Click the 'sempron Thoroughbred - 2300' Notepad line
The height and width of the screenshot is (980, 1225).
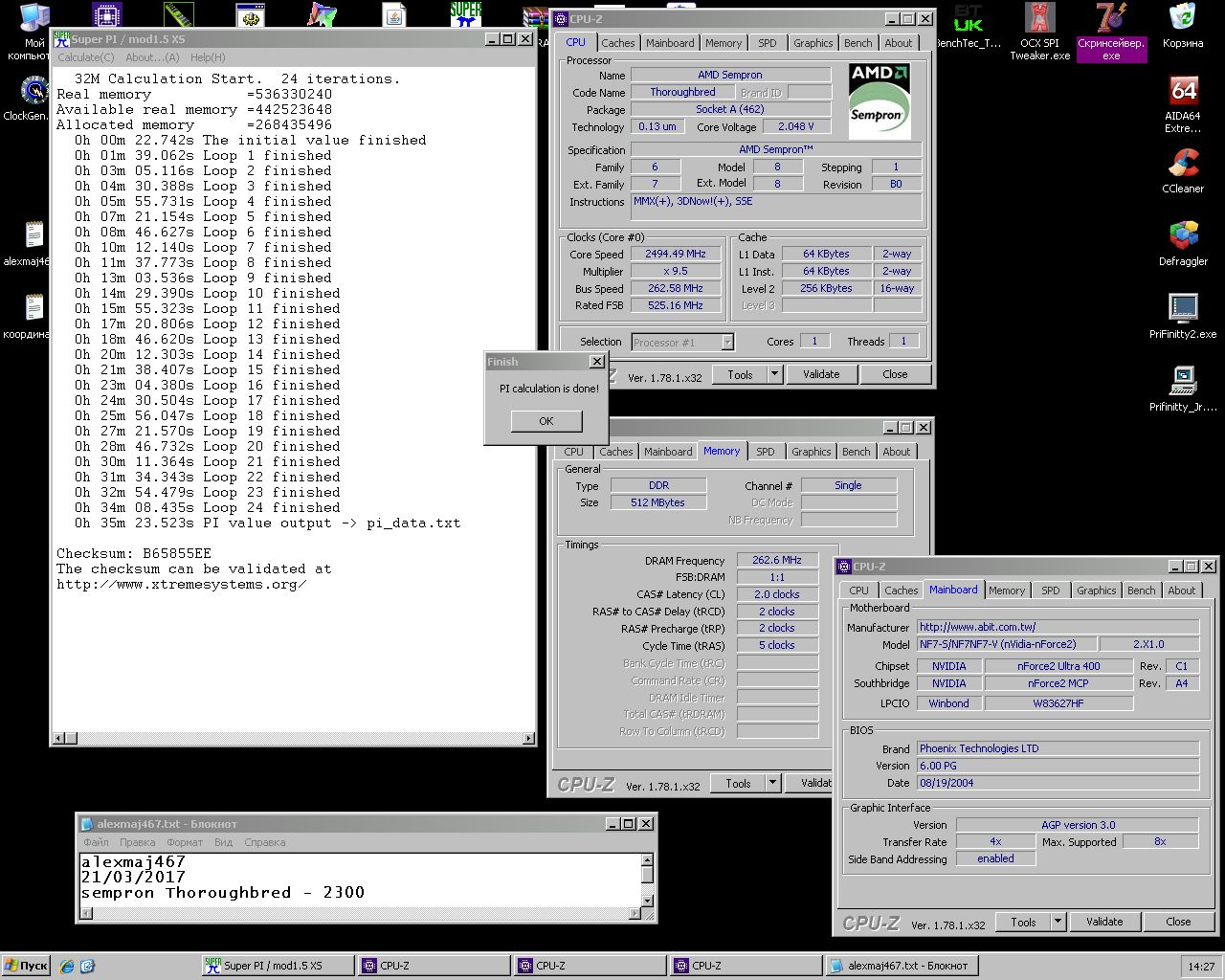click(223, 892)
